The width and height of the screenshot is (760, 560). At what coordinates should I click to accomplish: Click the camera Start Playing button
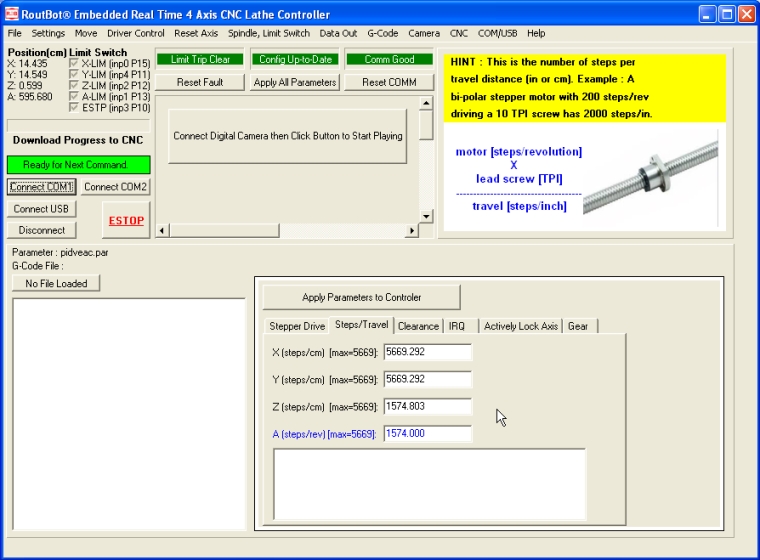(x=287, y=136)
